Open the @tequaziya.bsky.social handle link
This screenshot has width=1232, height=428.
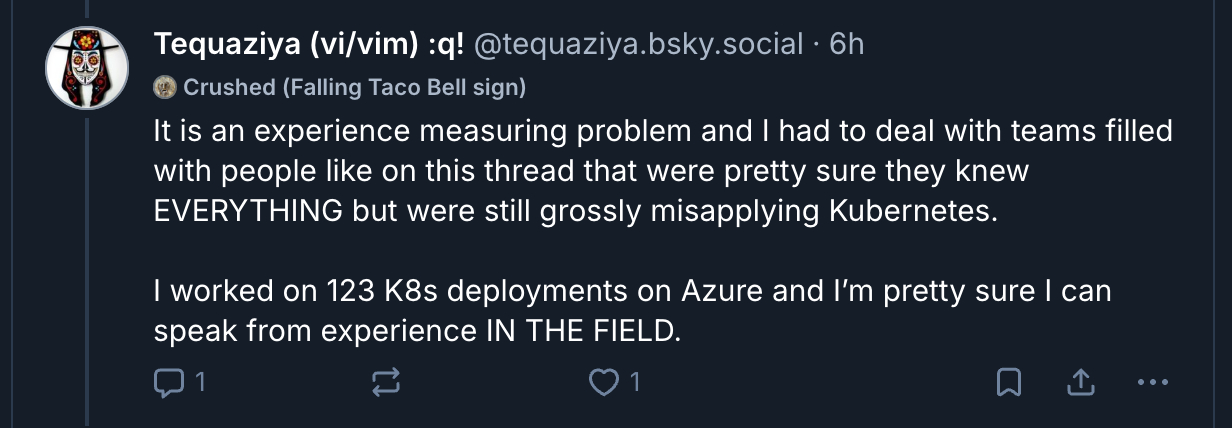[639, 44]
